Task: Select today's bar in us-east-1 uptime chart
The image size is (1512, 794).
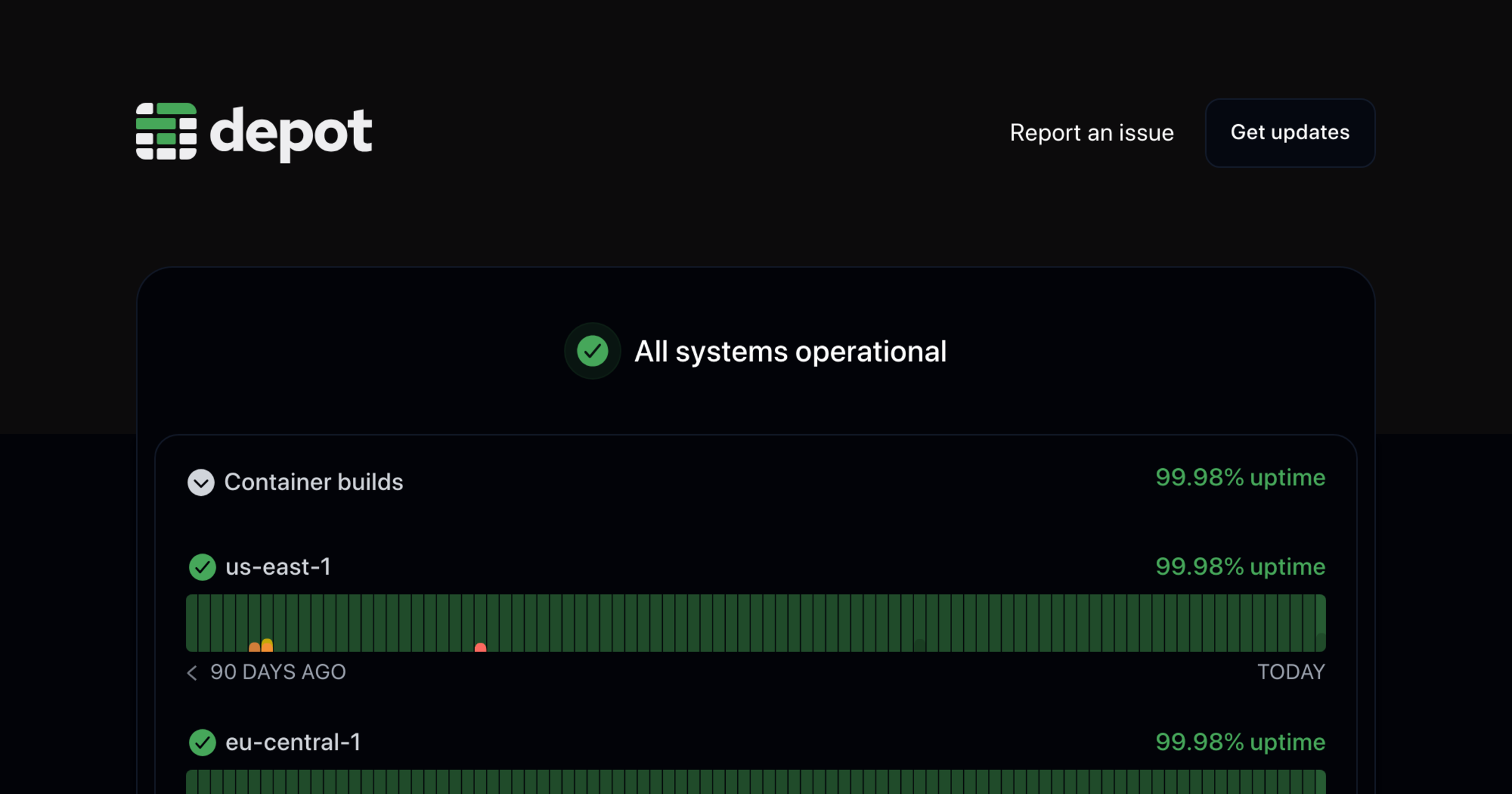Action: [x=1320, y=623]
